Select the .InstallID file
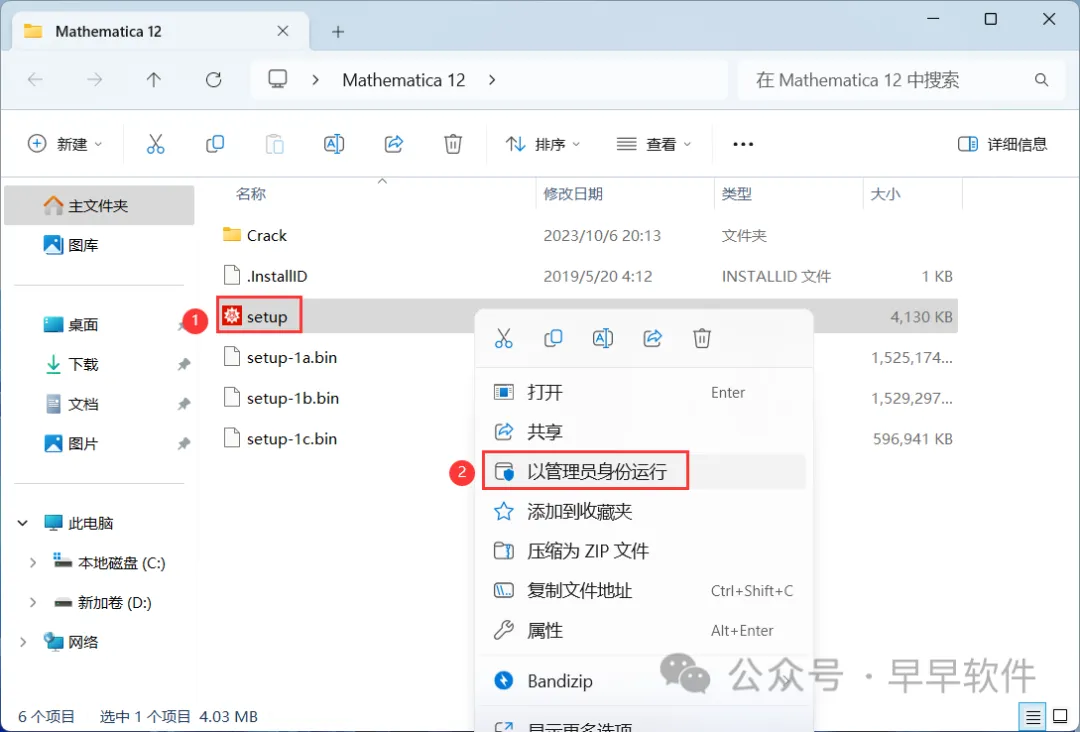The width and height of the screenshot is (1080, 732). [587, 276]
